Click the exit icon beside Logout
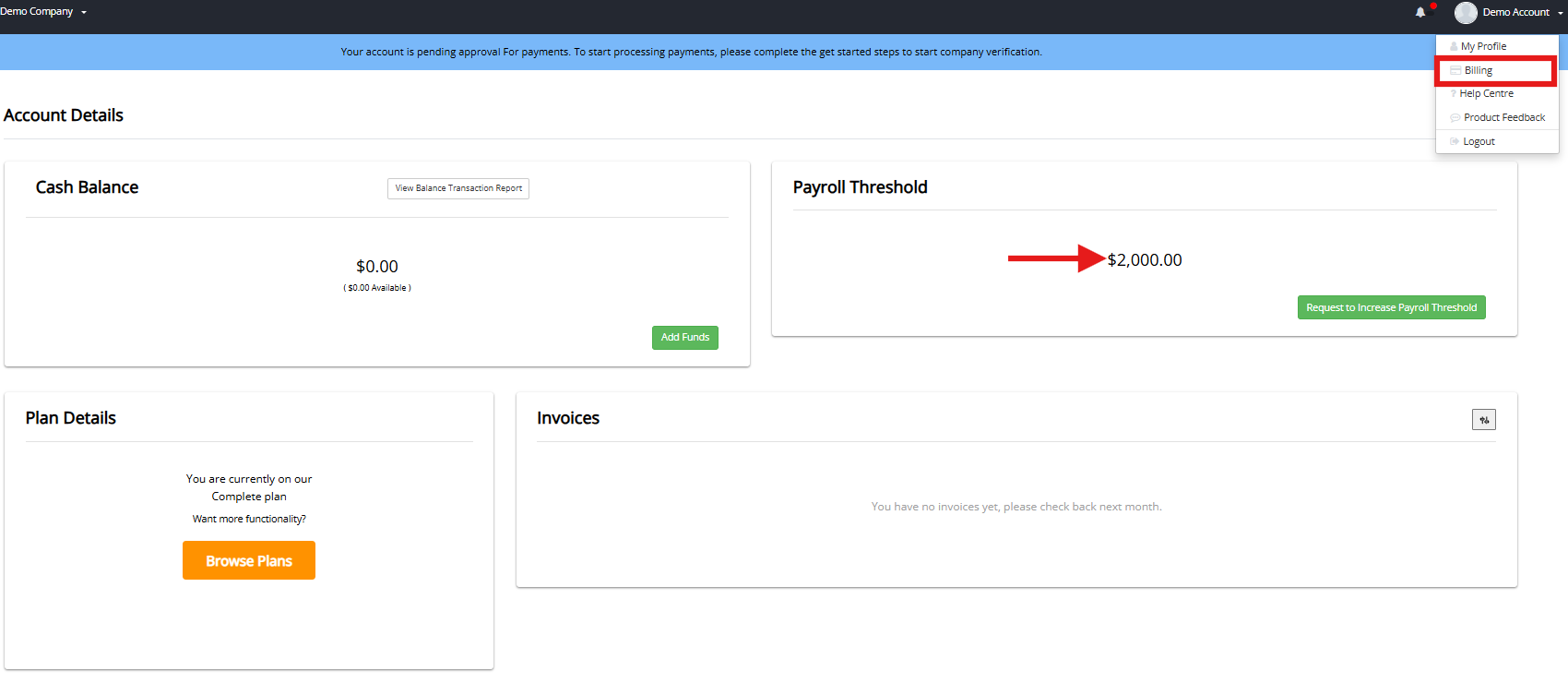This screenshot has width=1568, height=695. point(1455,142)
